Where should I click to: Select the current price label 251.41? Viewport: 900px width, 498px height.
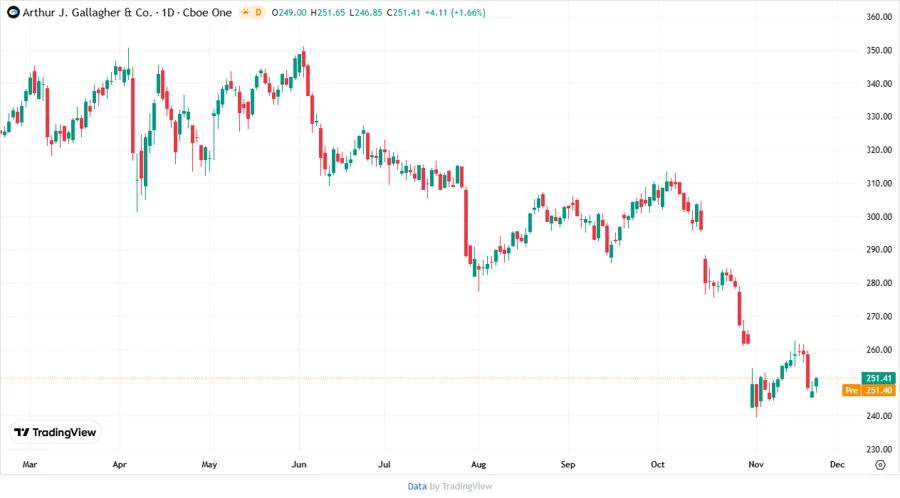coord(879,378)
